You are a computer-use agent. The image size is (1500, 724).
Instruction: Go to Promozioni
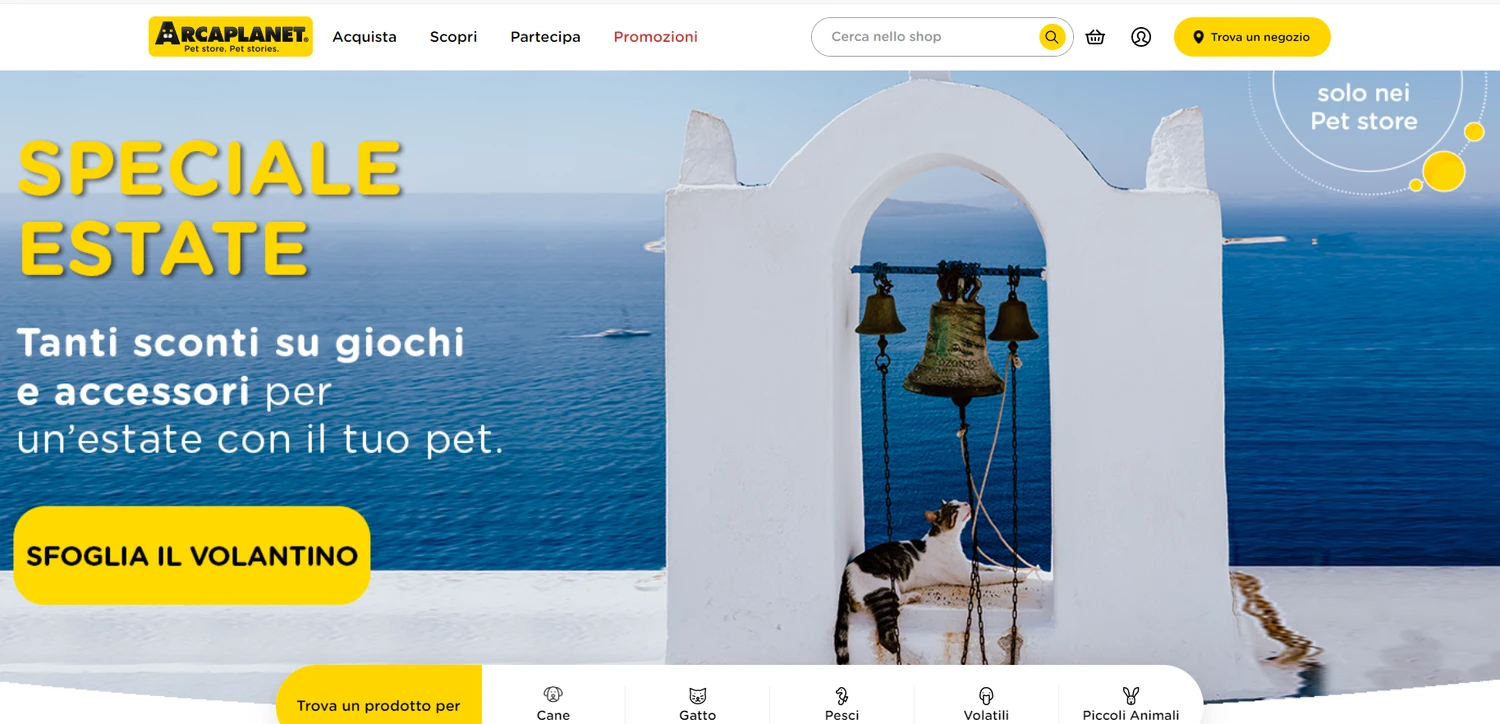coord(655,37)
